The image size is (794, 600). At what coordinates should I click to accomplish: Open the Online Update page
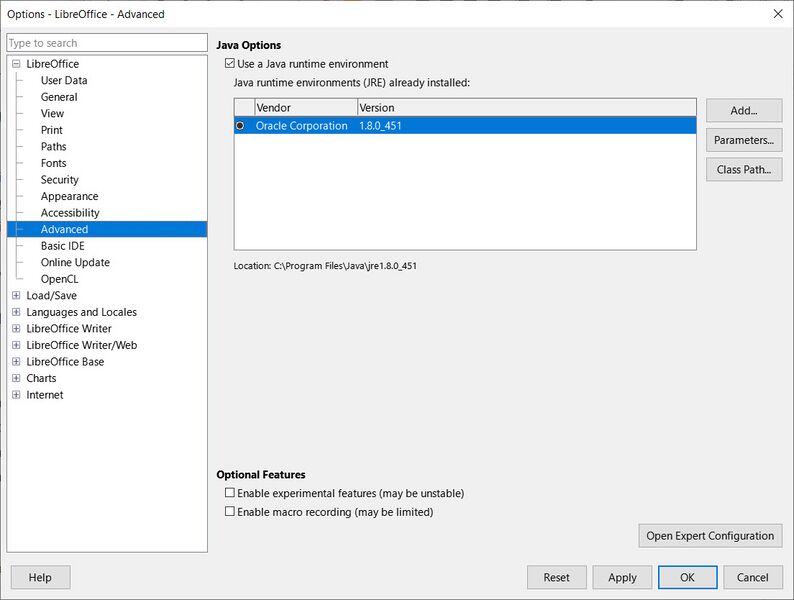pos(75,262)
